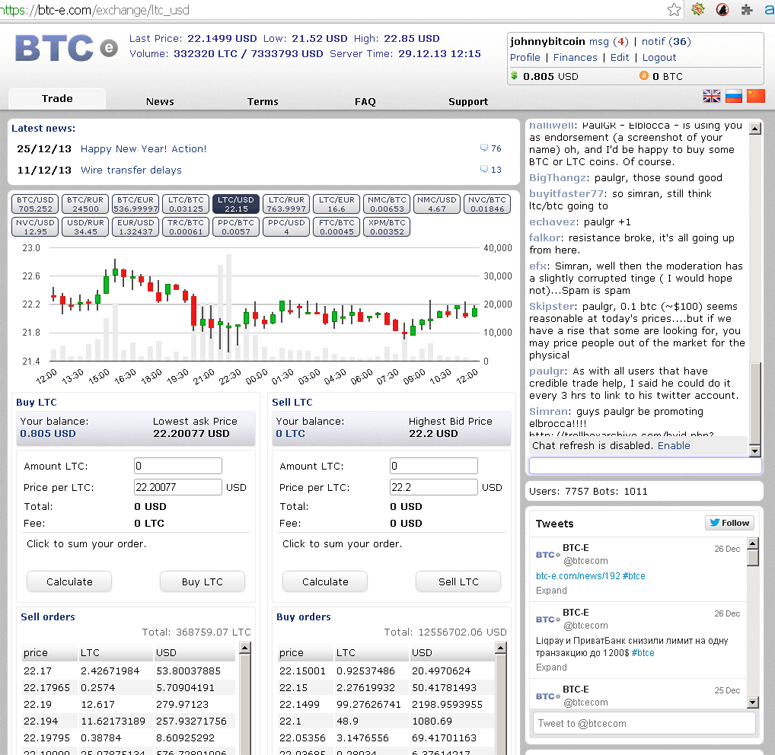Screen dimensions: 775x755
Task: Open the gear-flower browser extension icon
Action: [697, 9]
